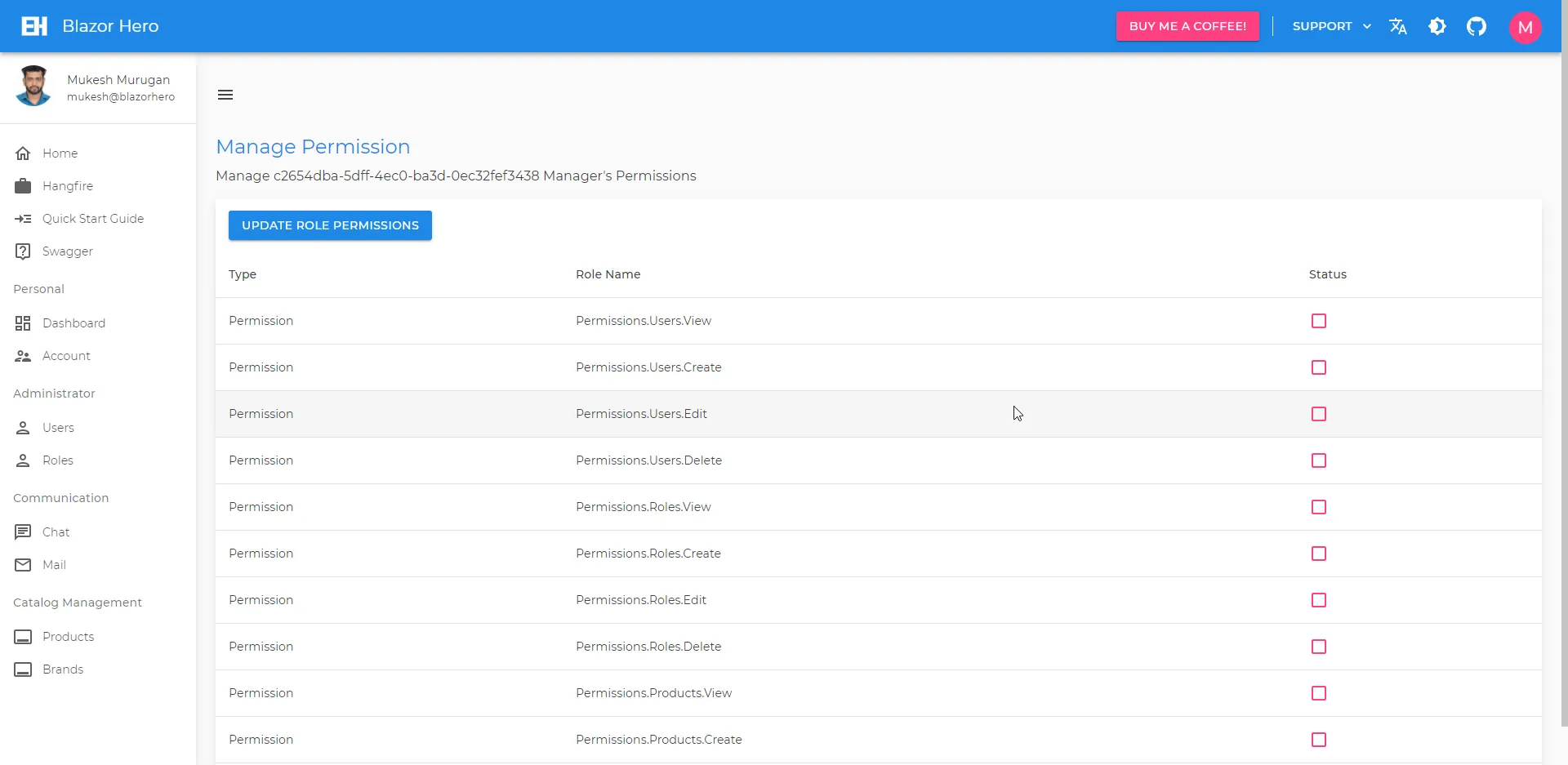Screen dimensions: 1568x765
Task: Open the Chat icon under Communication
Action: 23,531
